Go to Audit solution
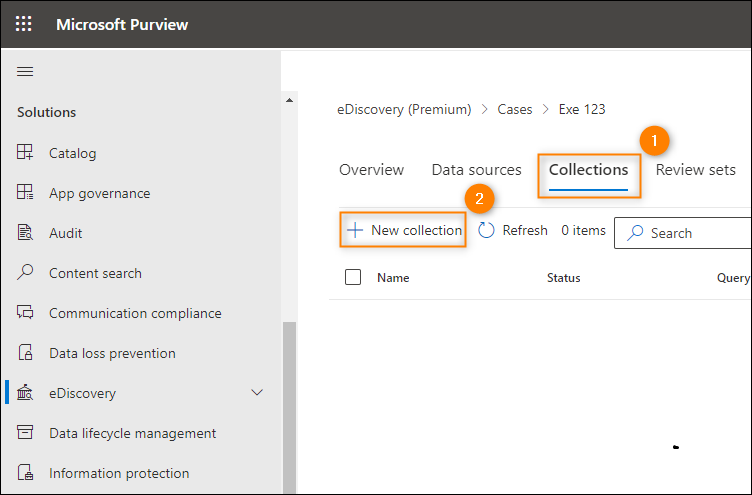This screenshot has height=495, width=752. [65, 233]
